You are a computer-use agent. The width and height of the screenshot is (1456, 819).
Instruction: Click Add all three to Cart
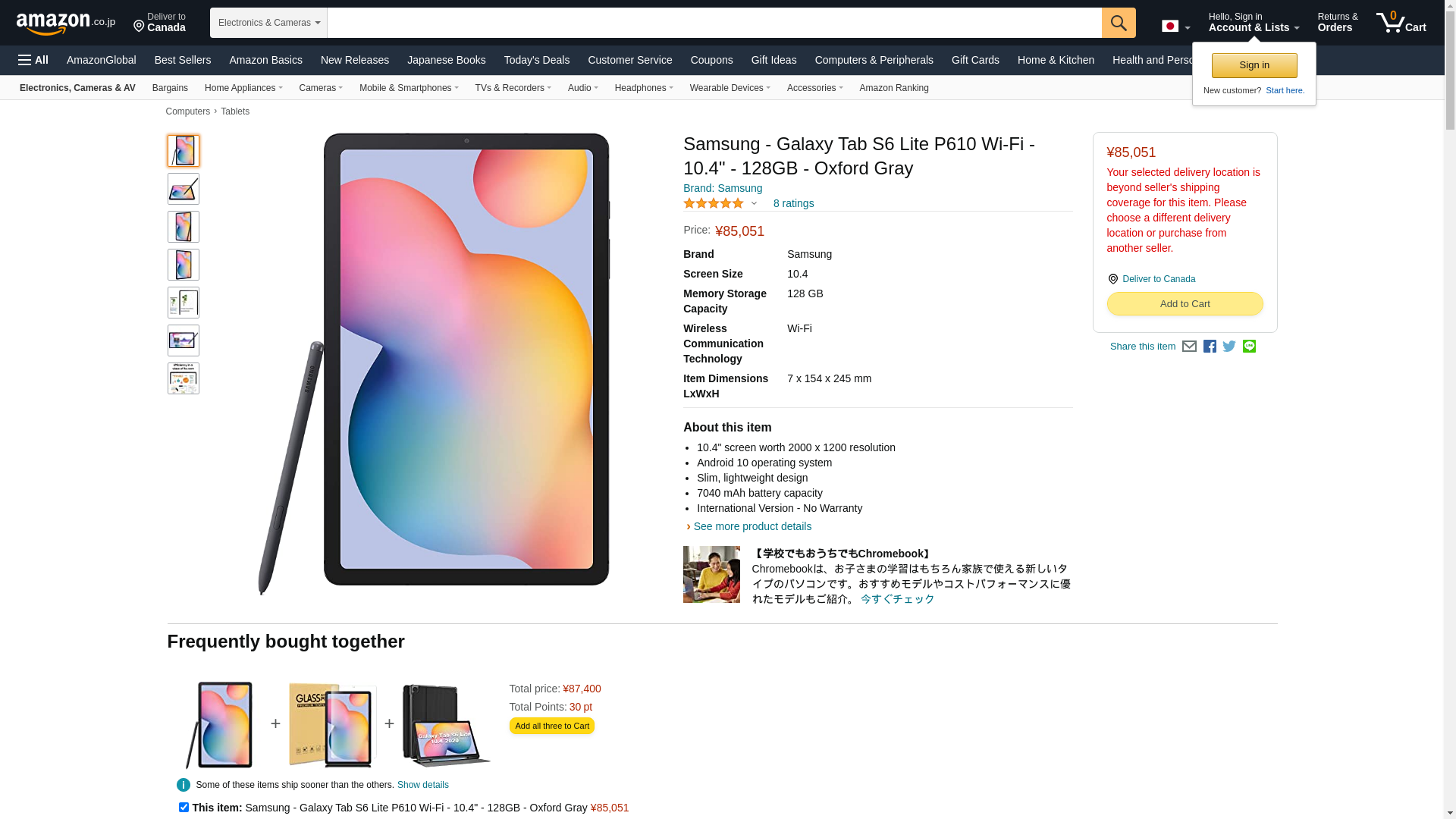tap(551, 726)
